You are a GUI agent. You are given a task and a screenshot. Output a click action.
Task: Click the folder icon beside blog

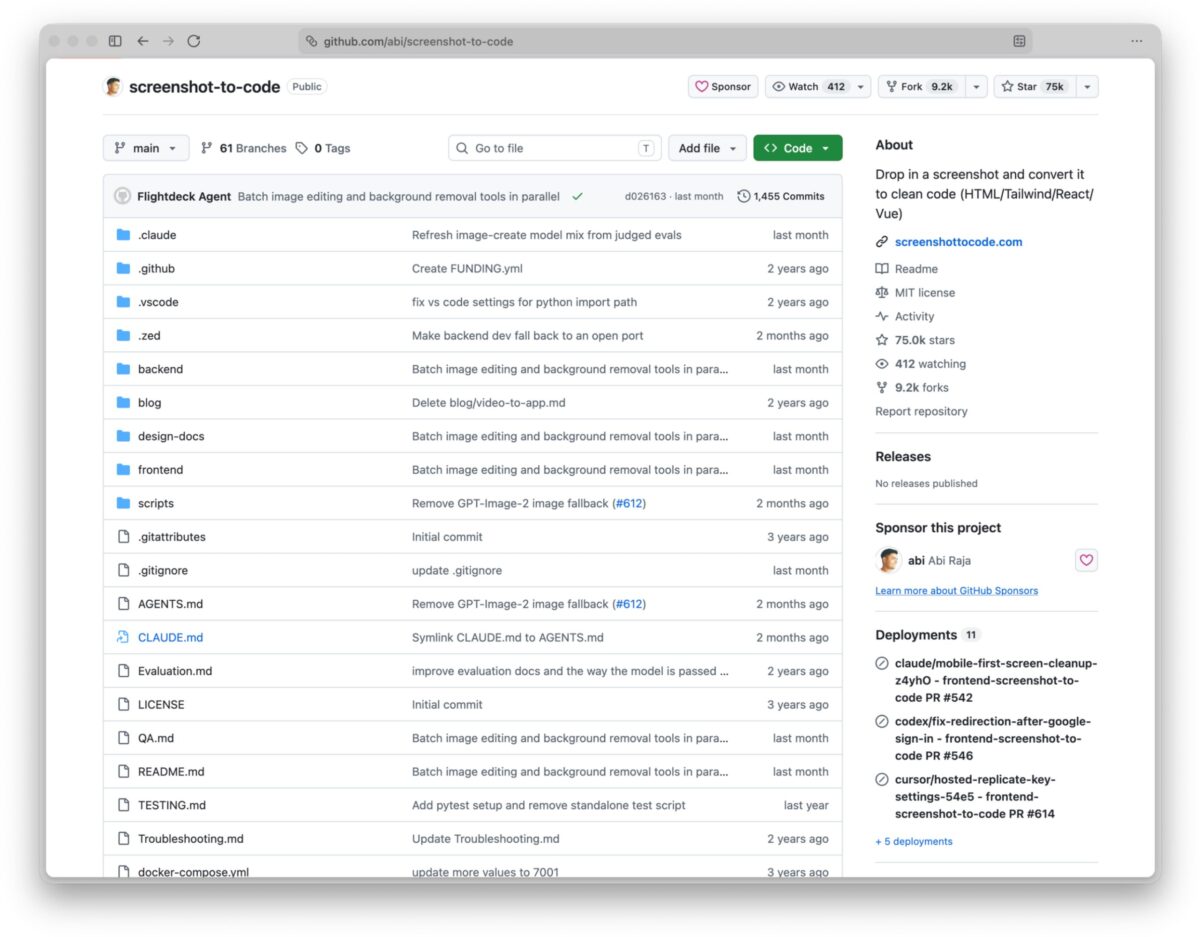(123, 402)
